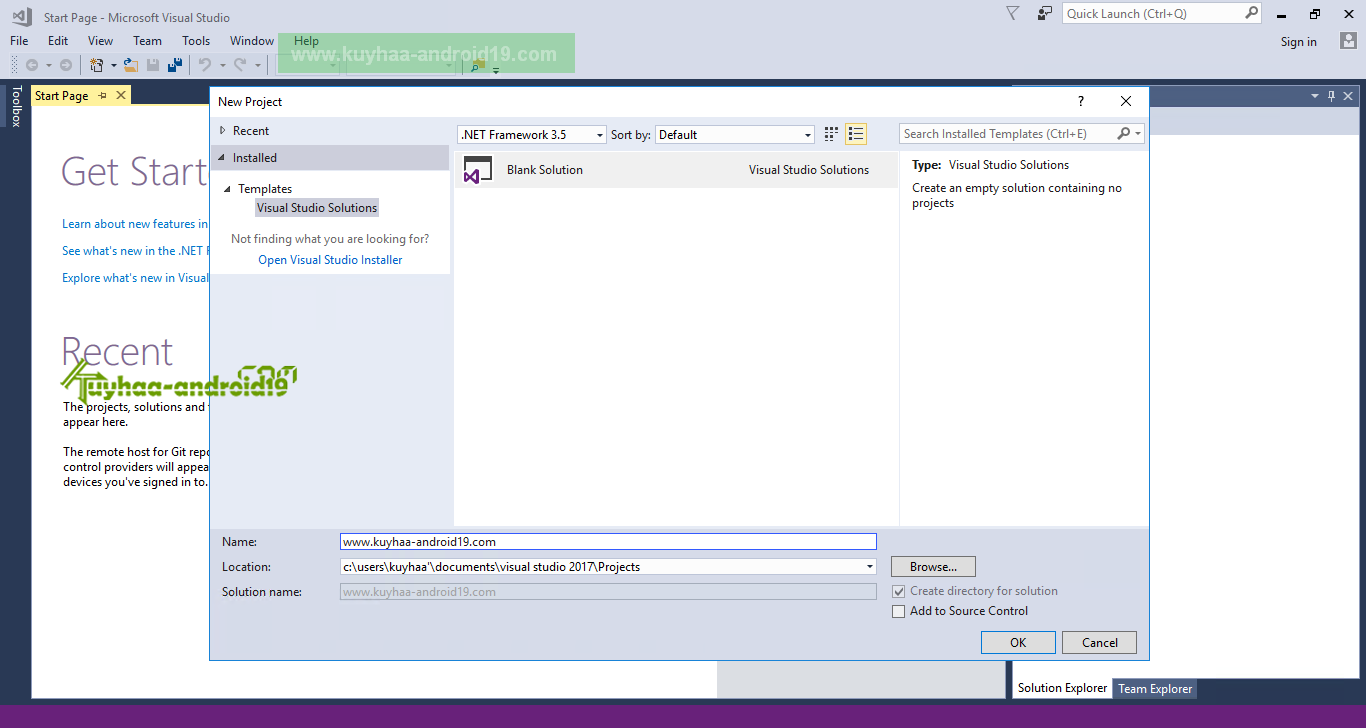
Task: Close the Start Page tab
Action: pyautogui.click(x=121, y=95)
